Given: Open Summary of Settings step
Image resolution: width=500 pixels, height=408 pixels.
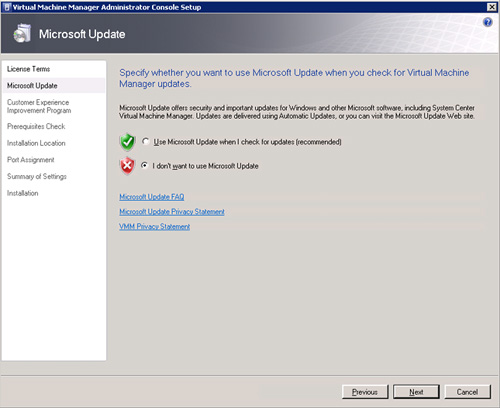Looking at the screenshot, I should 37,176.
